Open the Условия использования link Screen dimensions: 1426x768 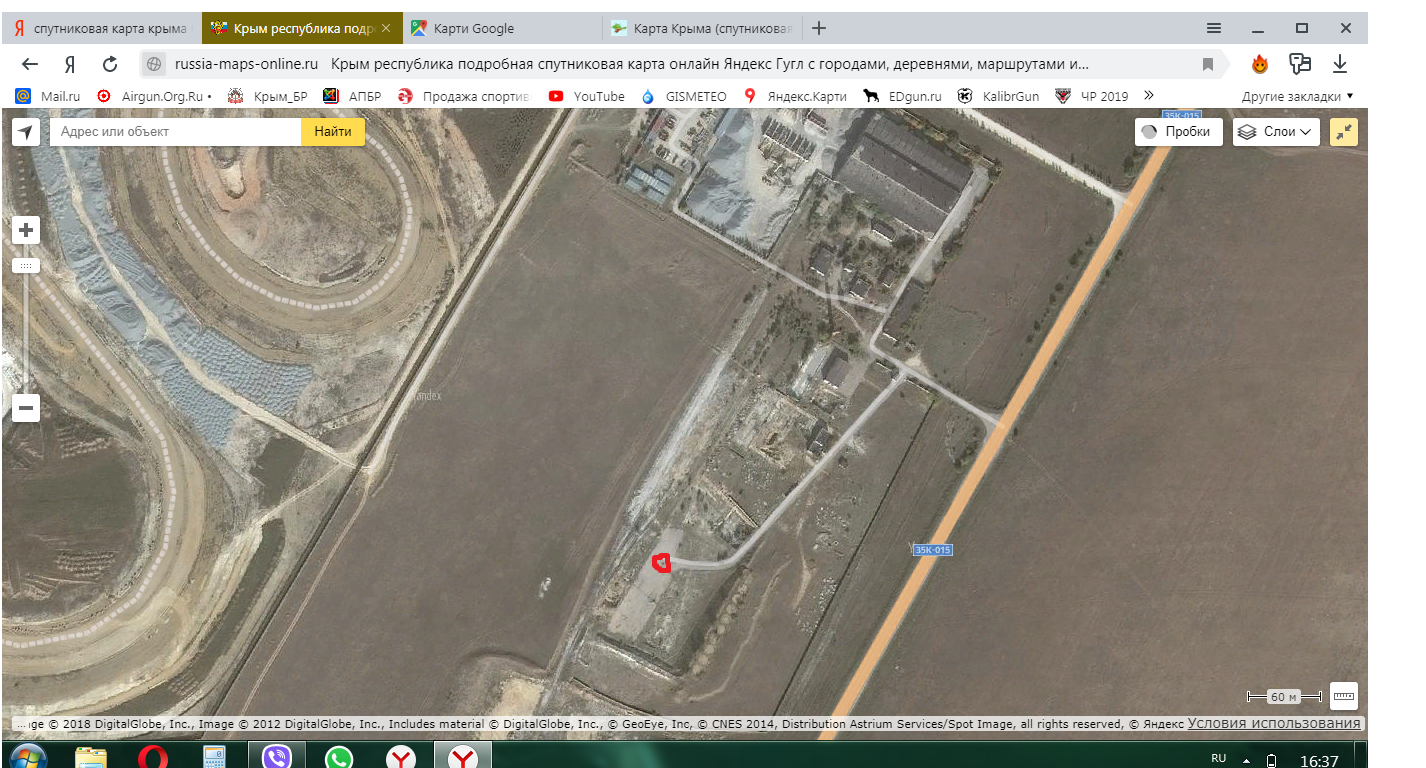pos(1273,724)
